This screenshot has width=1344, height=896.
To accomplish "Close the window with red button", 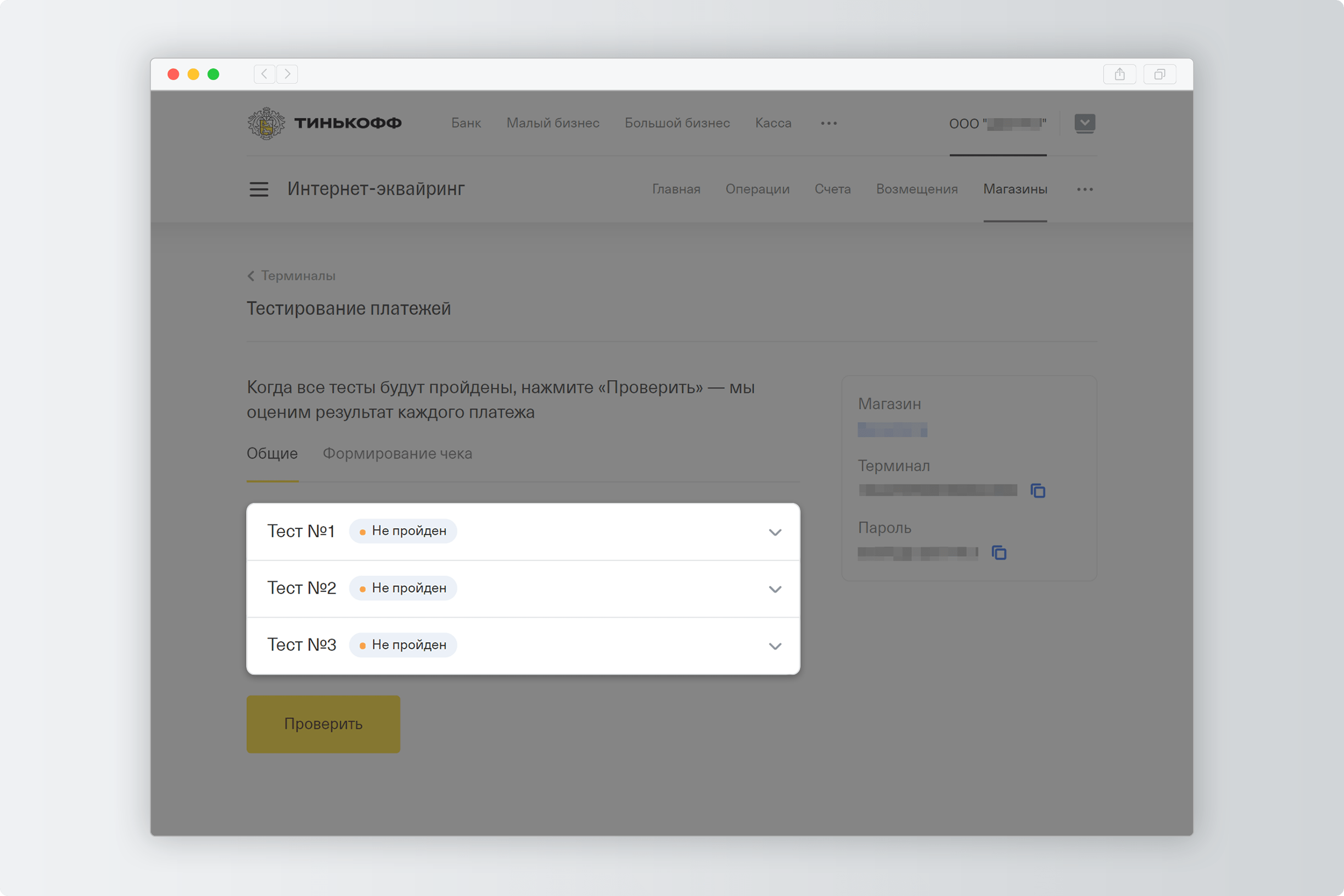I will [173, 74].
